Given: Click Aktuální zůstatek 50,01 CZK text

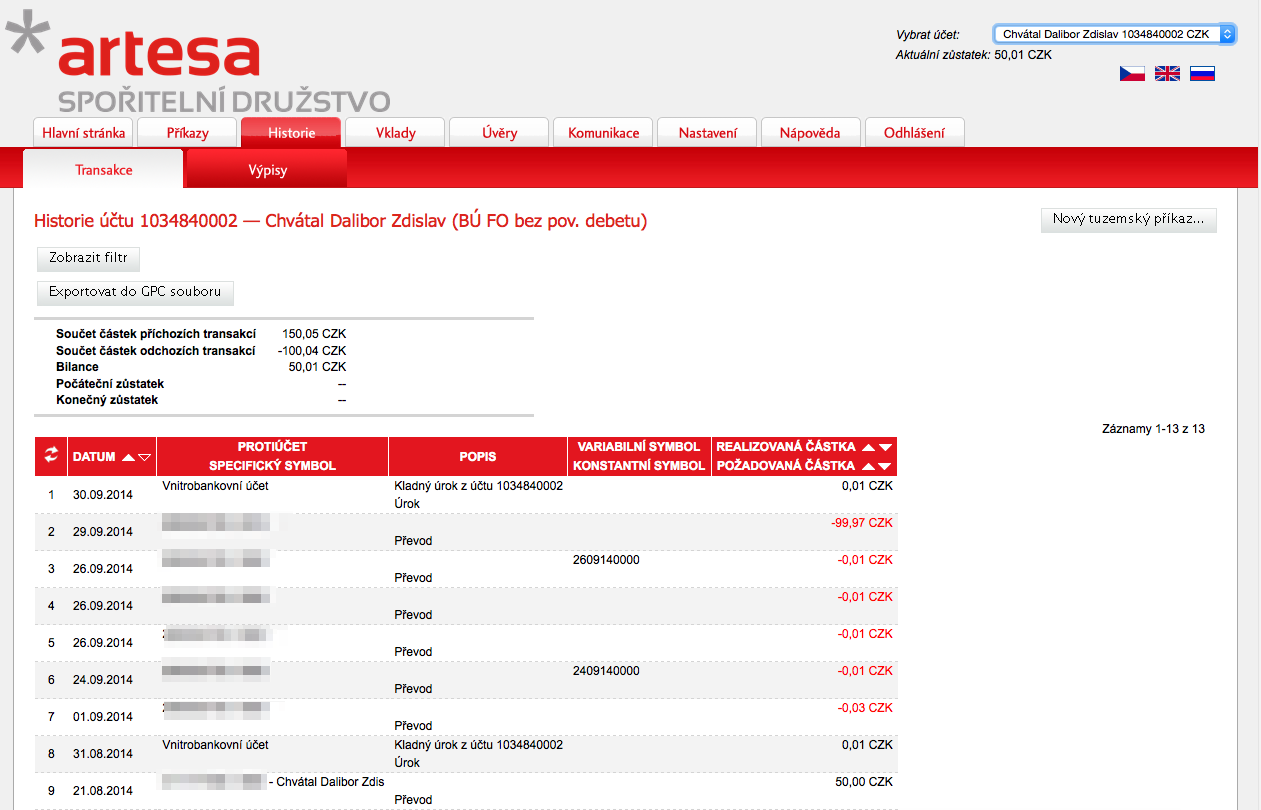Looking at the screenshot, I should (973, 55).
